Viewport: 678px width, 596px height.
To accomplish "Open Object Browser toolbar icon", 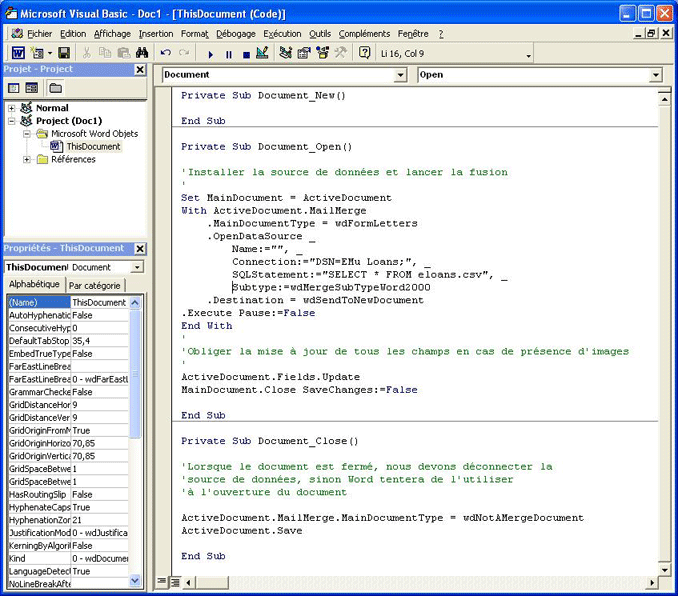I will coord(323,53).
